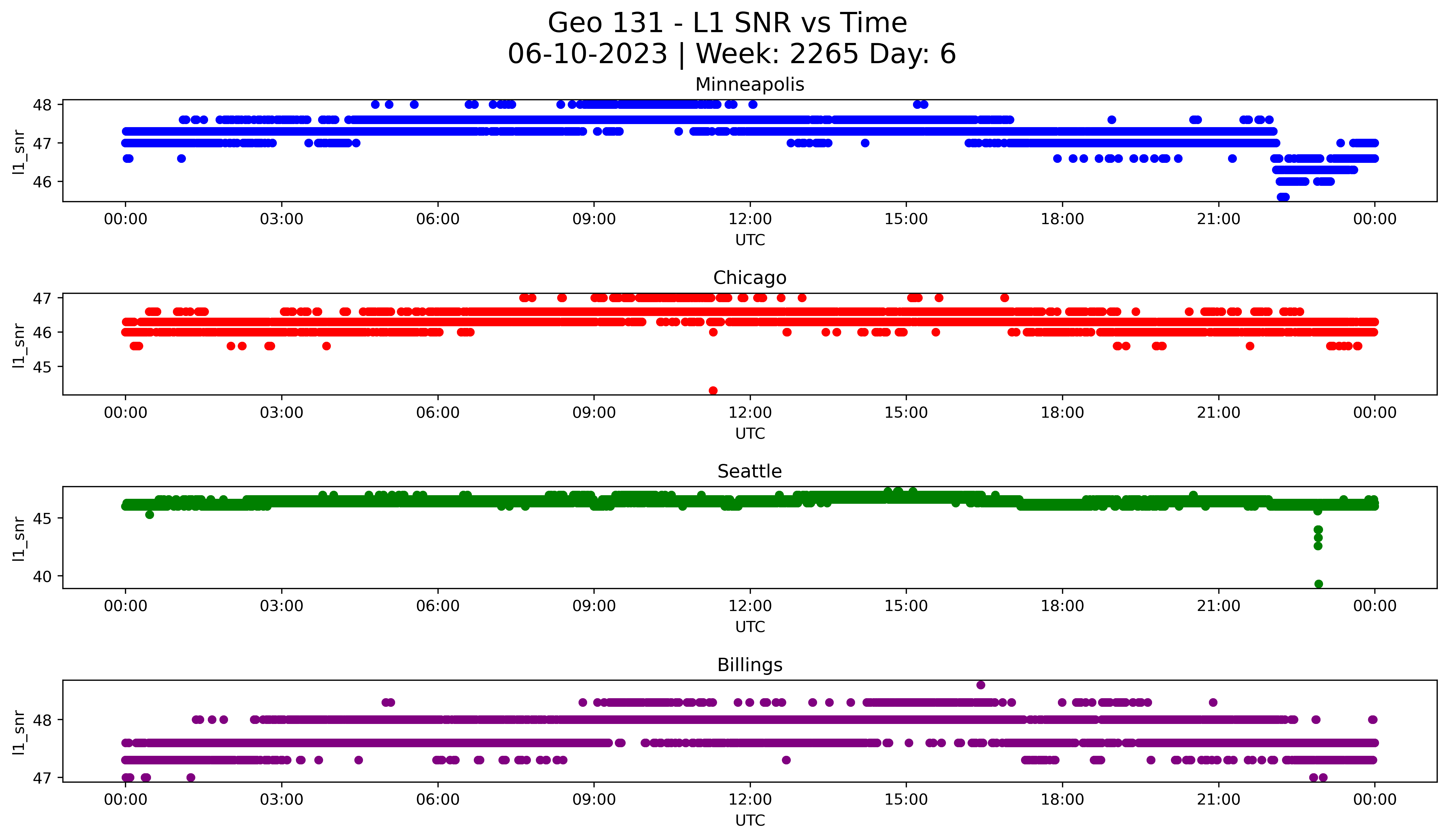This screenshot has width=1448, height=840.
Task: Click the 12:00 tick label on Seattle plot
Action: [750, 606]
